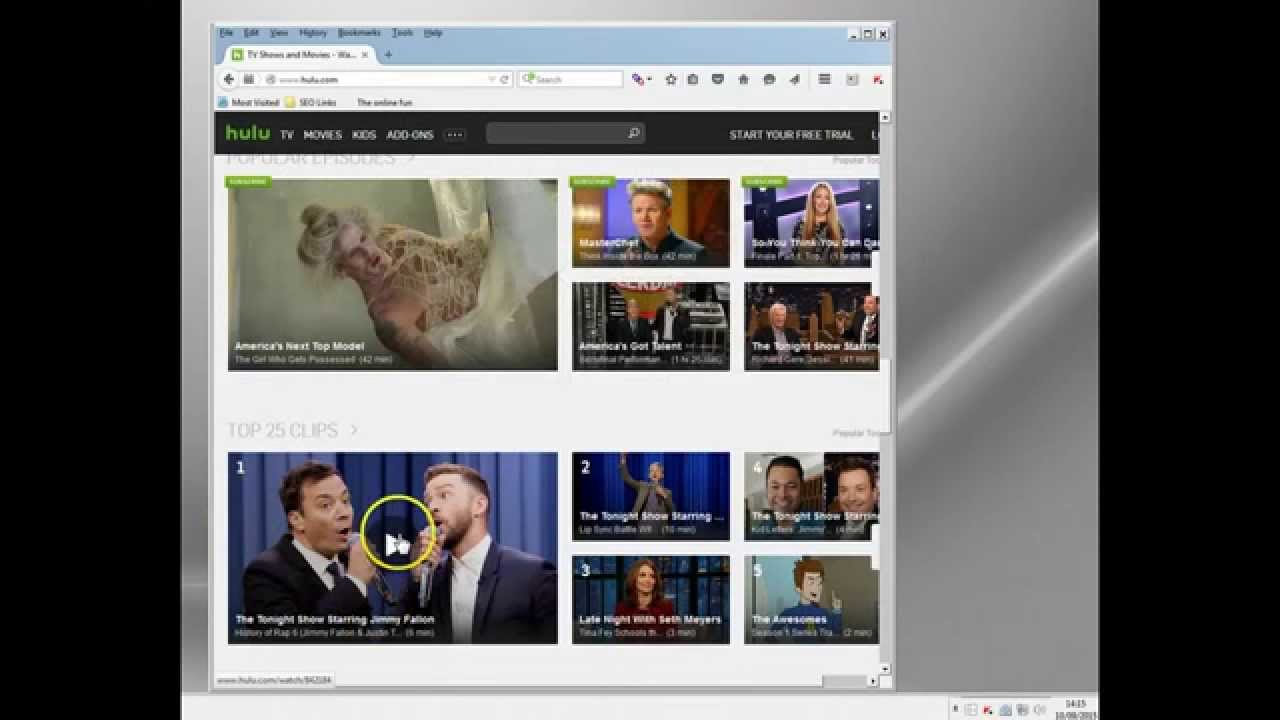Click the scrollbar down arrow

pos(885,668)
